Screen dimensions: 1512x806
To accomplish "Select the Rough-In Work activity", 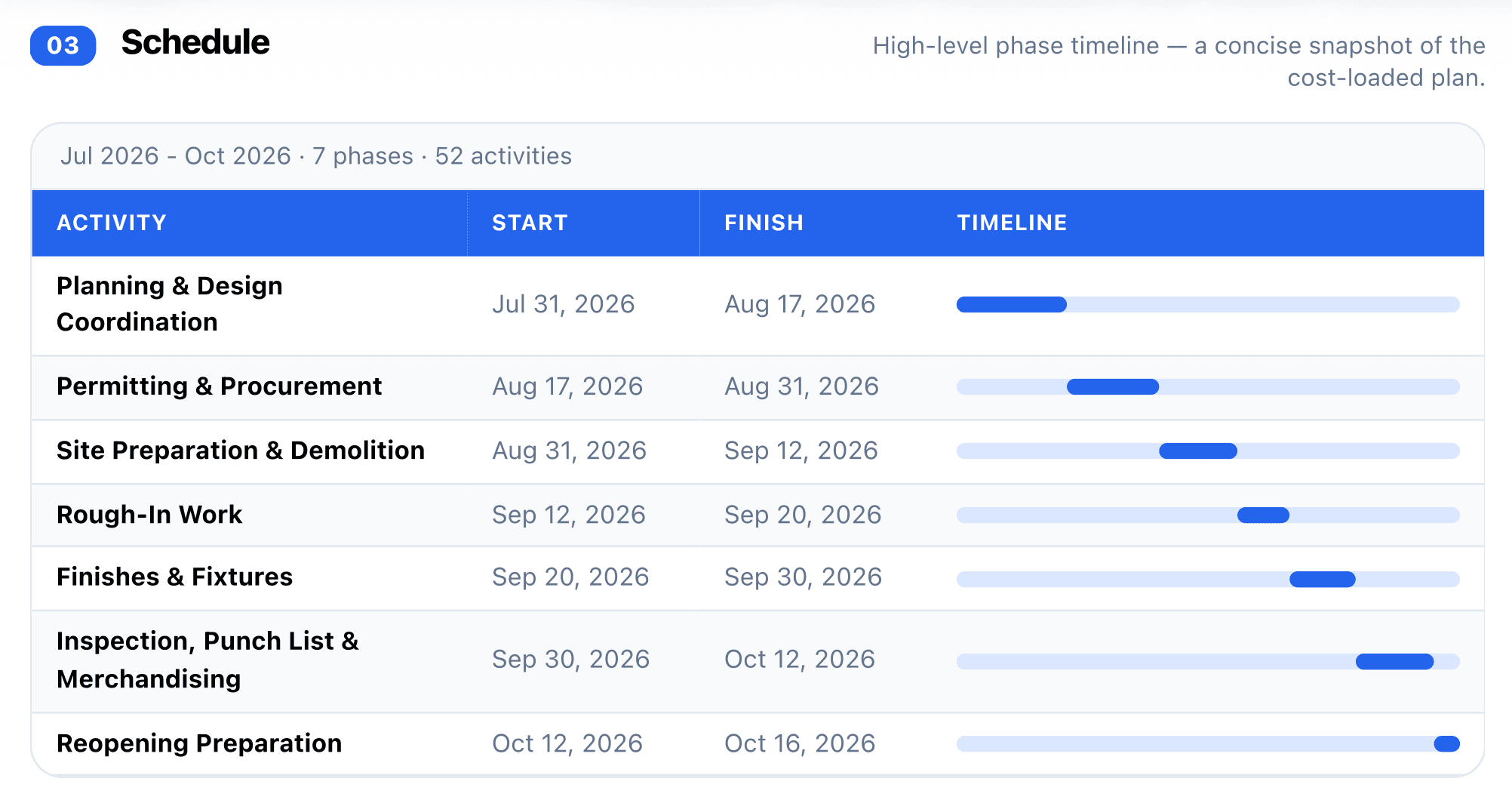I will coord(149,515).
